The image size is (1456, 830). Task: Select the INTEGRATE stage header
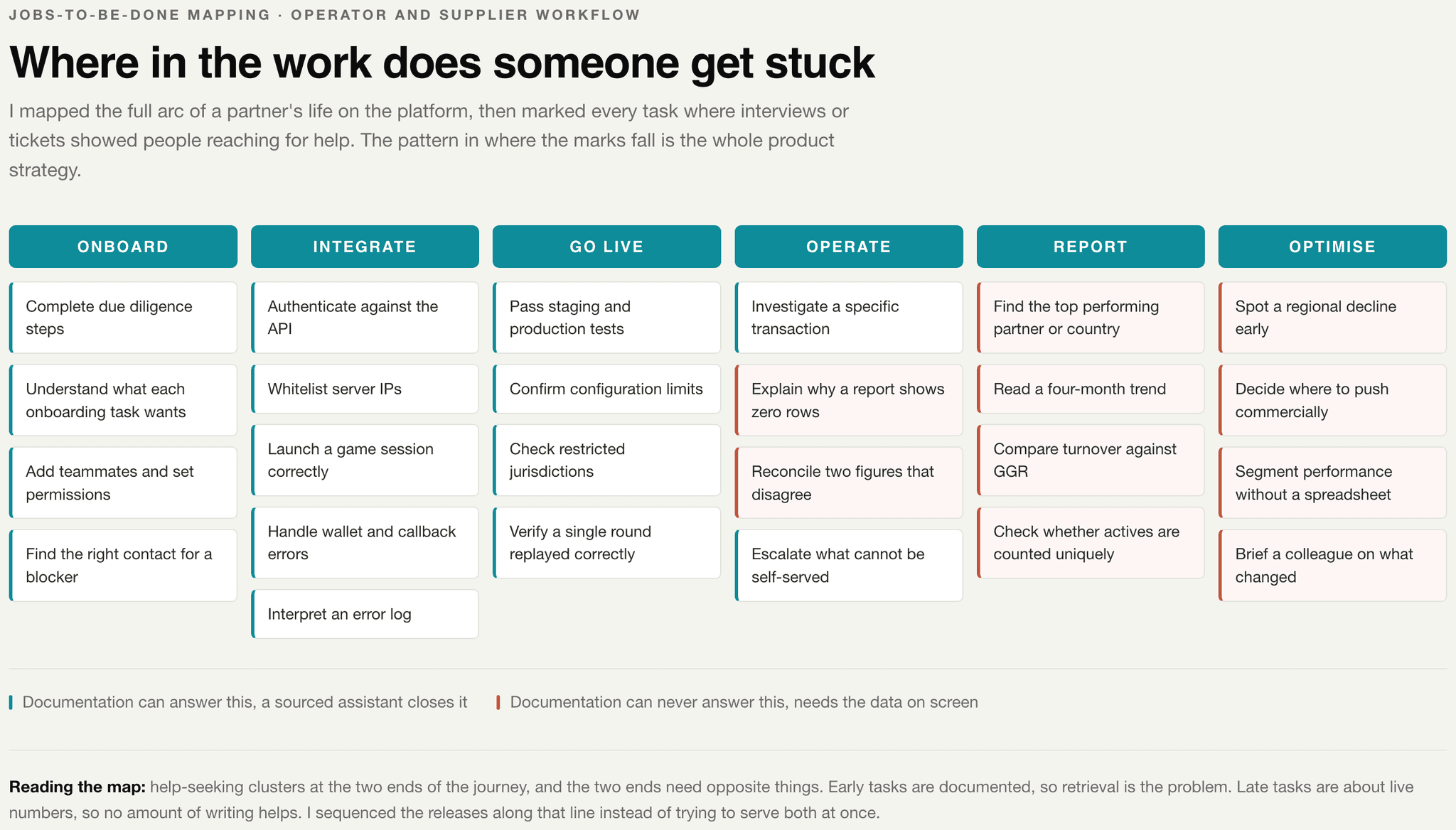365,247
